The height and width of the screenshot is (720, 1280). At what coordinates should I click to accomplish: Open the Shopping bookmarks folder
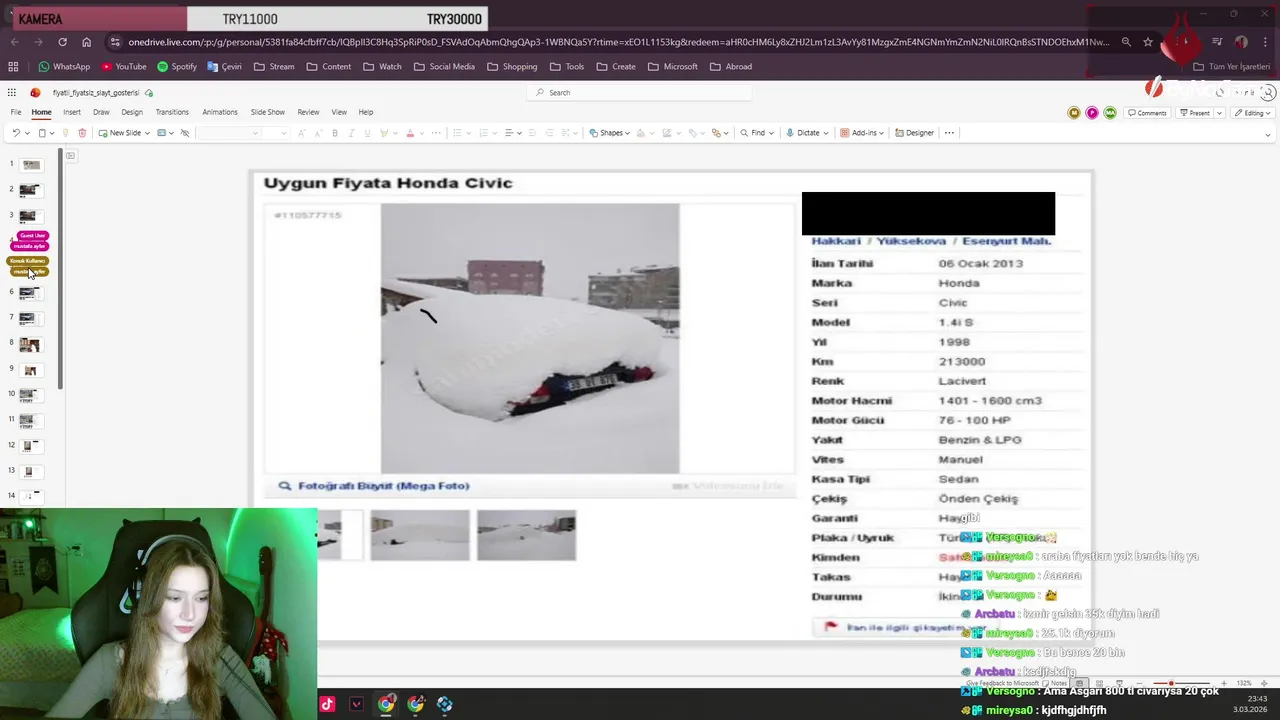(x=512, y=67)
